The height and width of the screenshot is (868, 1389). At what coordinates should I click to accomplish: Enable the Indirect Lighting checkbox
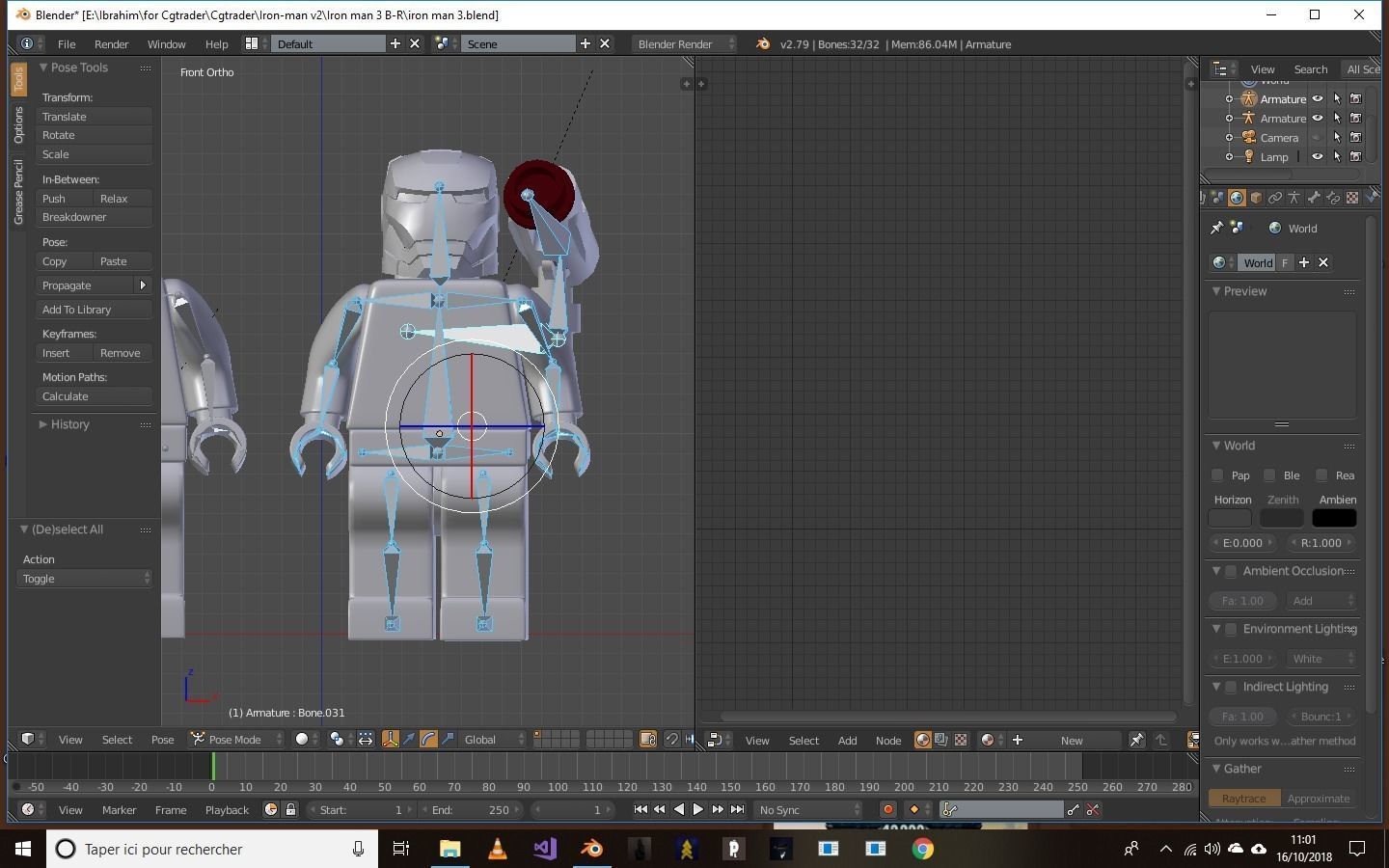(x=1231, y=688)
